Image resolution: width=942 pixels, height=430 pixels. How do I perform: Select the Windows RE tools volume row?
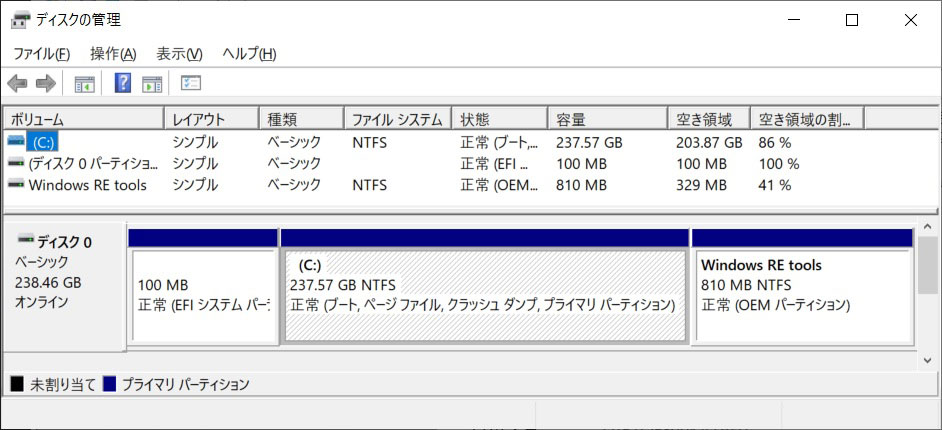[87, 185]
